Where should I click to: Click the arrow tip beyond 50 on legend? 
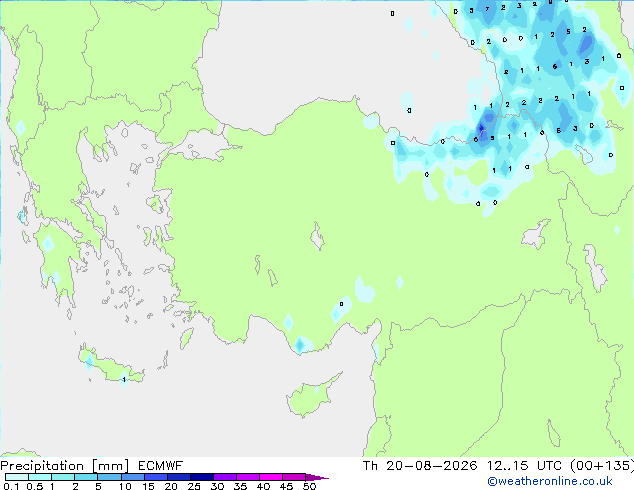tap(317, 477)
